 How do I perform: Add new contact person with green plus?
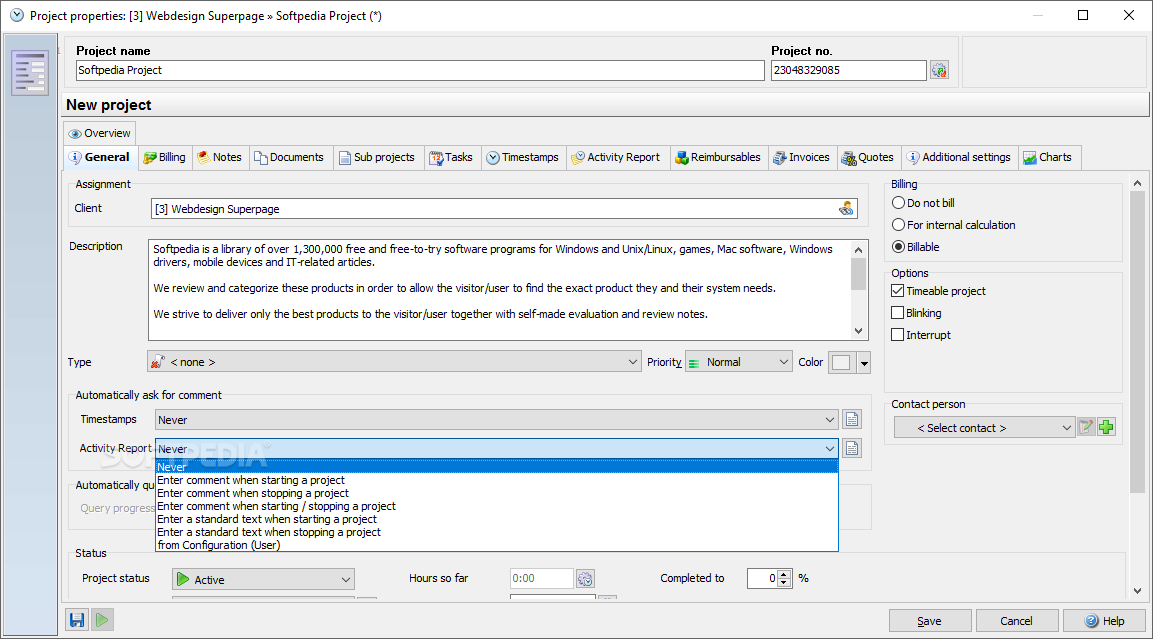click(x=1106, y=427)
